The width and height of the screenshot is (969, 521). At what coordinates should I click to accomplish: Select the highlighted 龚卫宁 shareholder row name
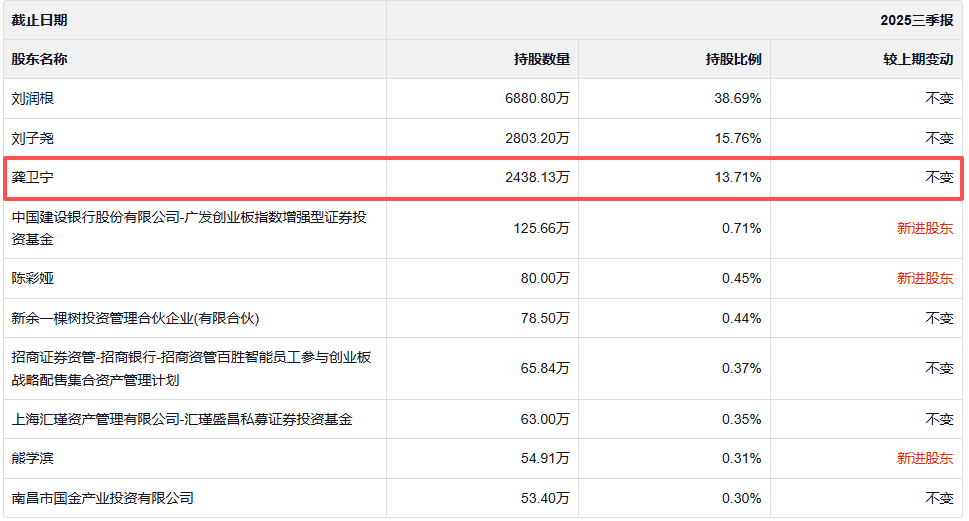[x=33, y=178]
